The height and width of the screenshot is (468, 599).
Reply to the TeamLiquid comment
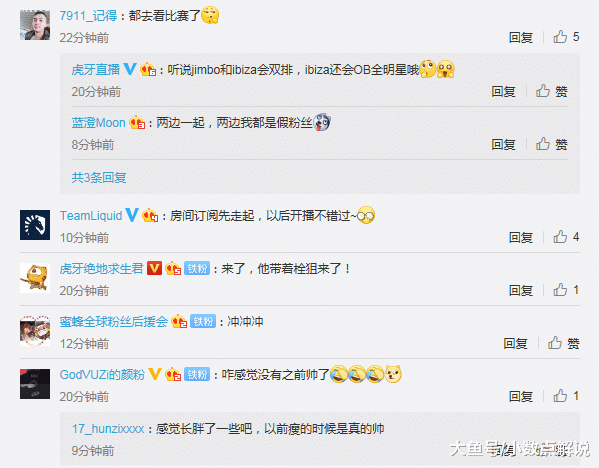tap(521, 237)
